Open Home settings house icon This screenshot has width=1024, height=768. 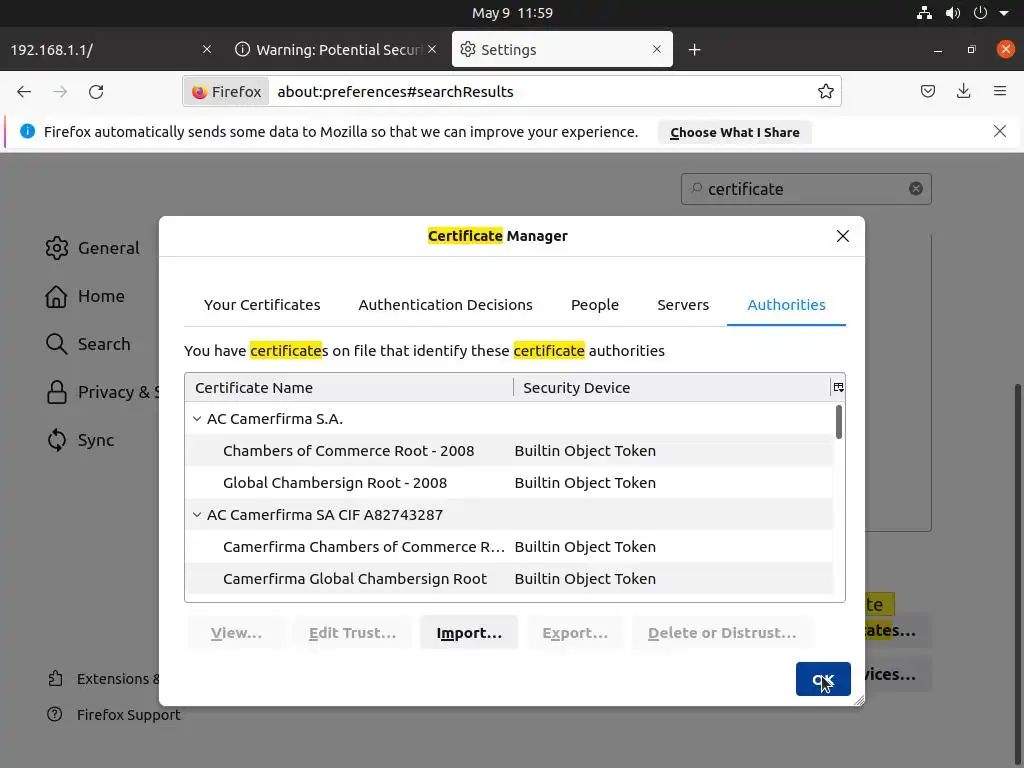click(57, 296)
